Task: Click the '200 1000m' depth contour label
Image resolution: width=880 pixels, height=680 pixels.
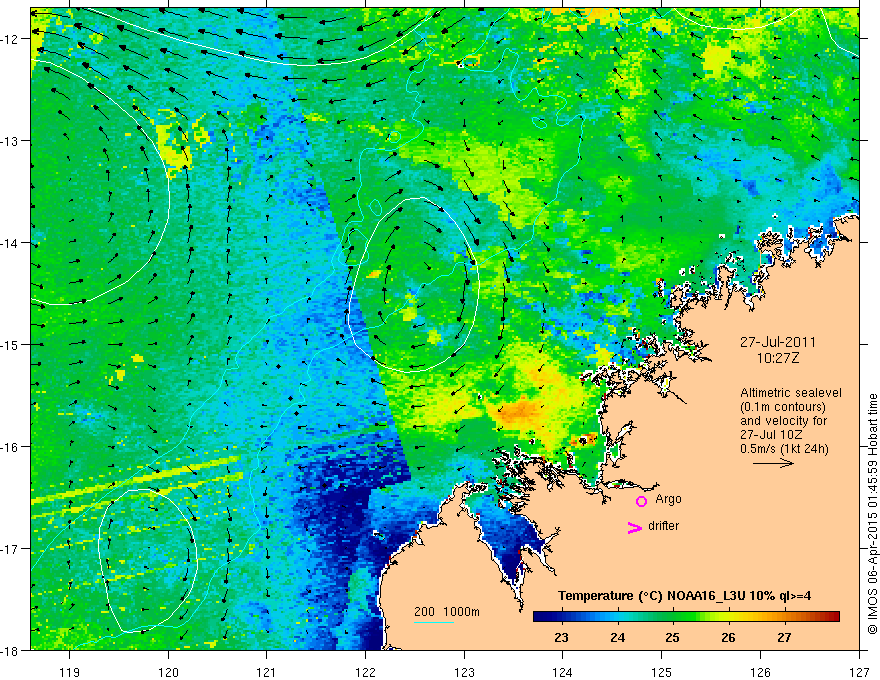Action: [447, 612]
